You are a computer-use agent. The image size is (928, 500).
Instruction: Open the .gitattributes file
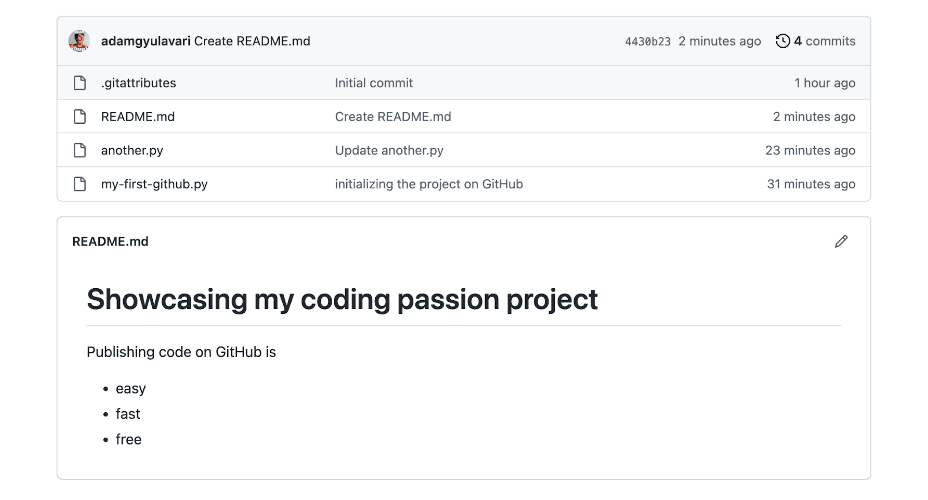pos(138,83)
